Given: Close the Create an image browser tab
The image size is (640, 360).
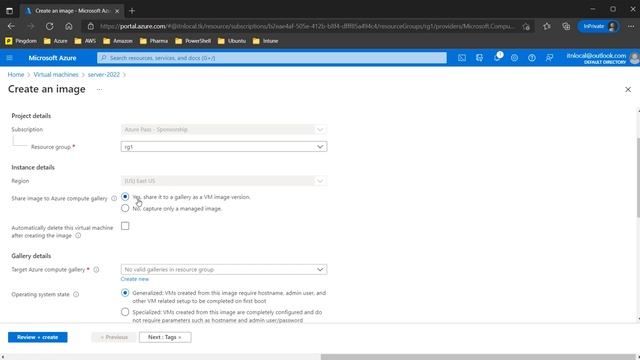Looking at the screenshot, I should [x=117, y=11].
